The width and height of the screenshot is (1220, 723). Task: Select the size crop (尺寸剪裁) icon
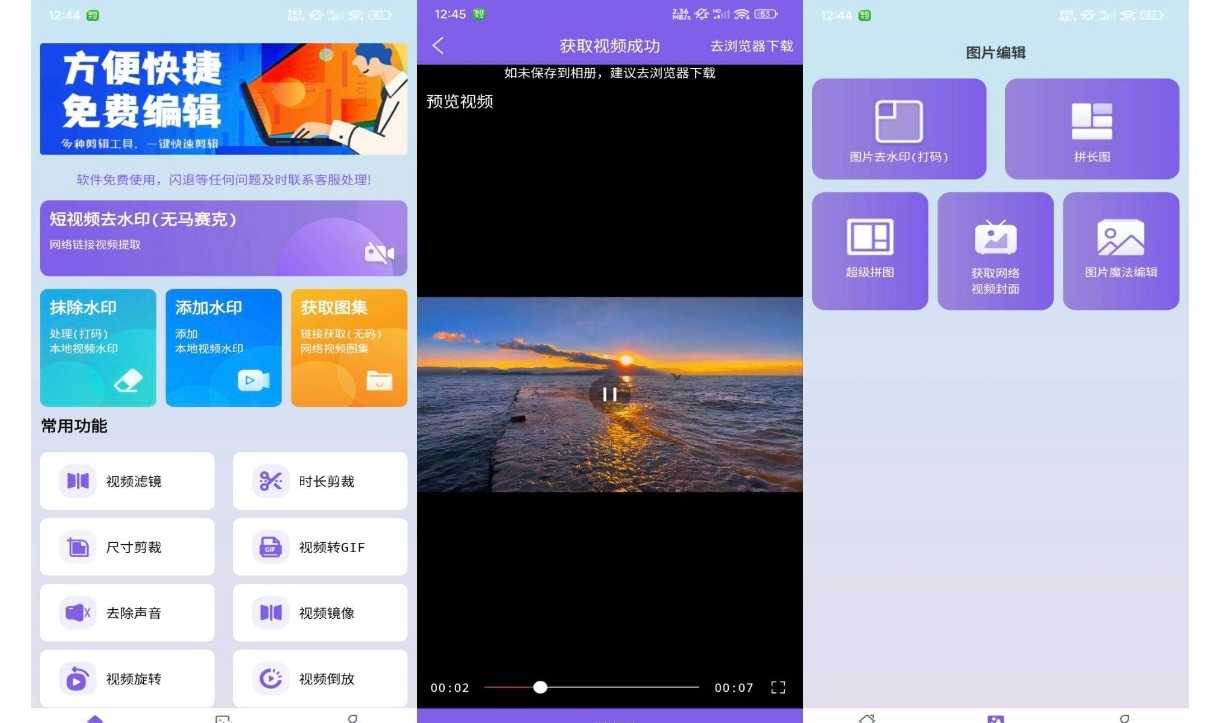[x=78, y=547]
